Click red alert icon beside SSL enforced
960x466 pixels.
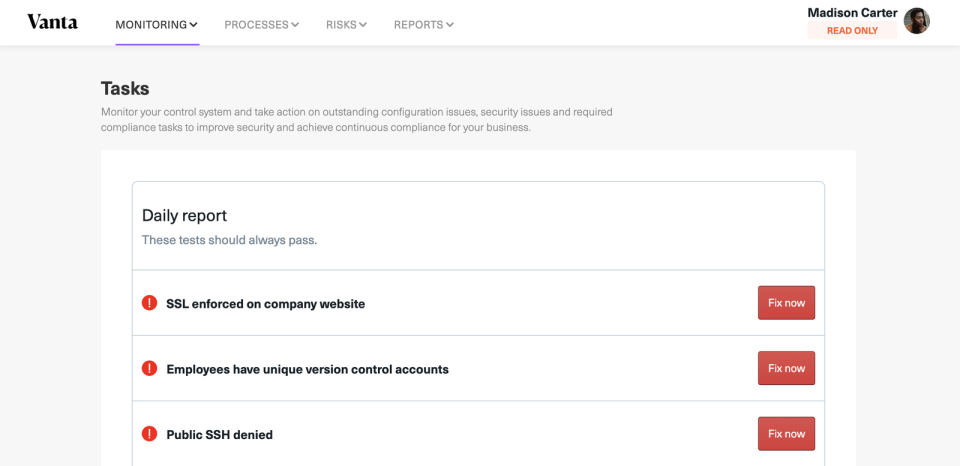(149, 303)
